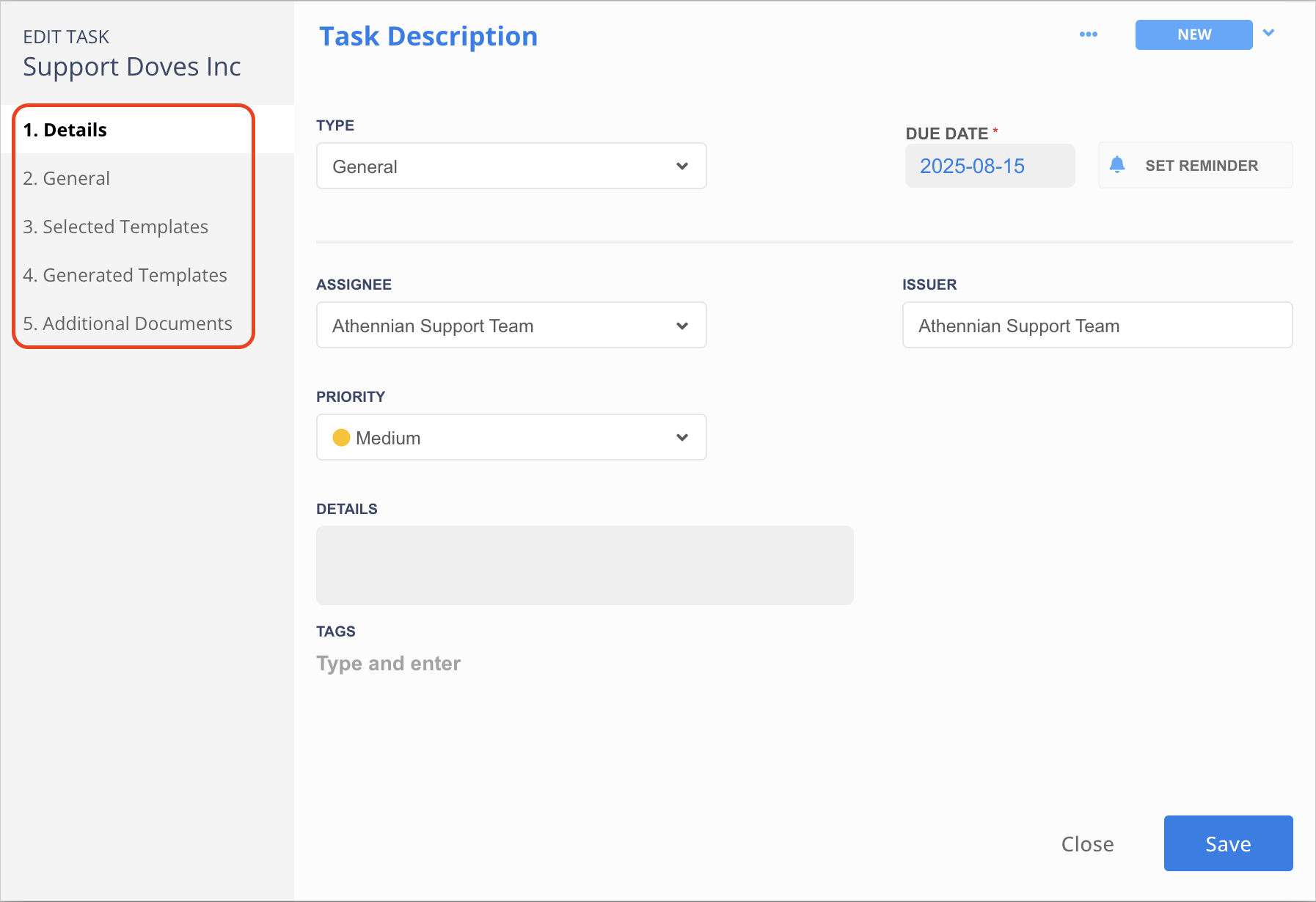The image size is (1316, 902).
Task: Open the Type dropdown showing General
Action: click(511, 166)
